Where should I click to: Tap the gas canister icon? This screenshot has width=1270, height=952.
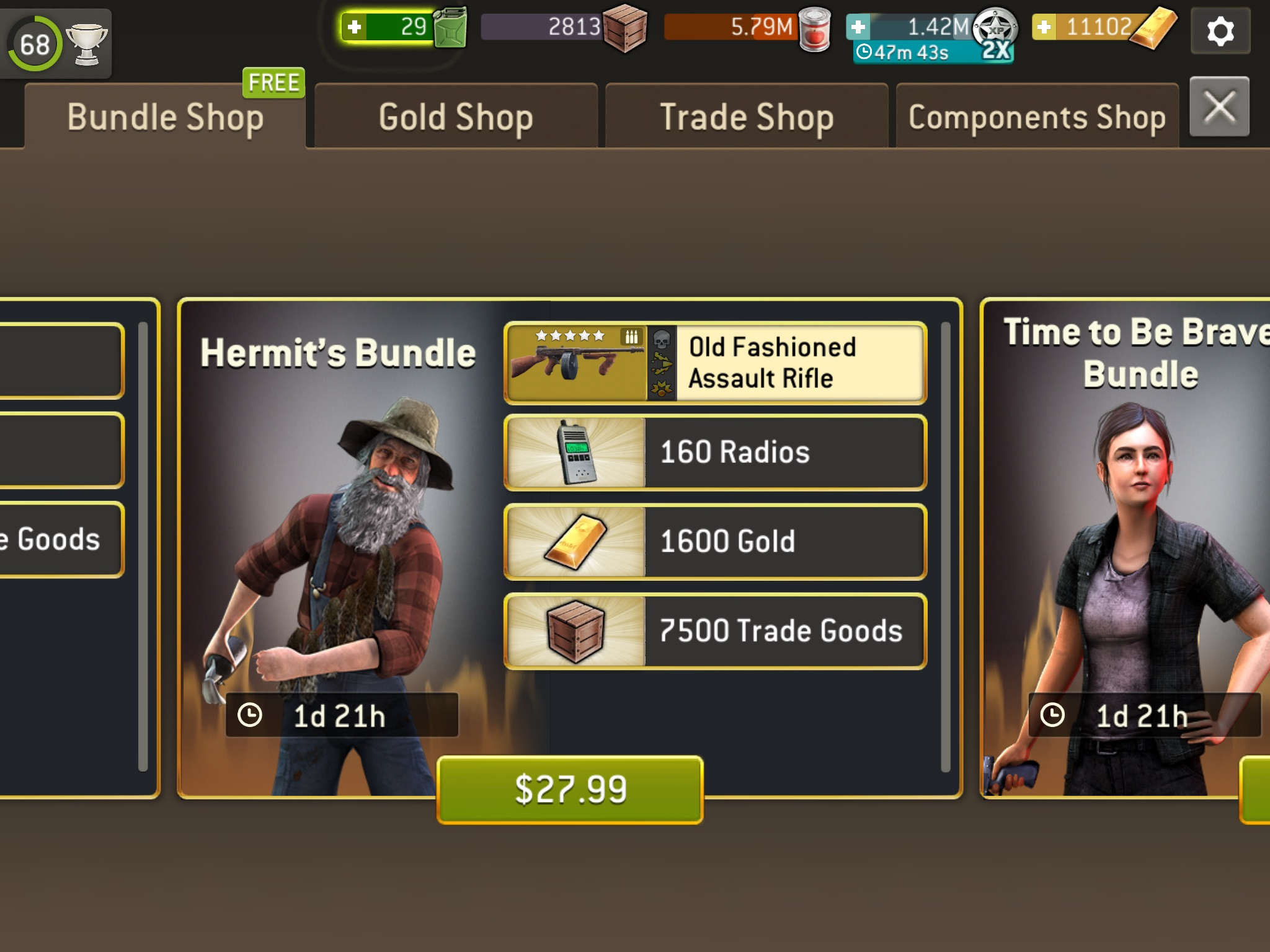pyautogui.click(x=450, y=27)
